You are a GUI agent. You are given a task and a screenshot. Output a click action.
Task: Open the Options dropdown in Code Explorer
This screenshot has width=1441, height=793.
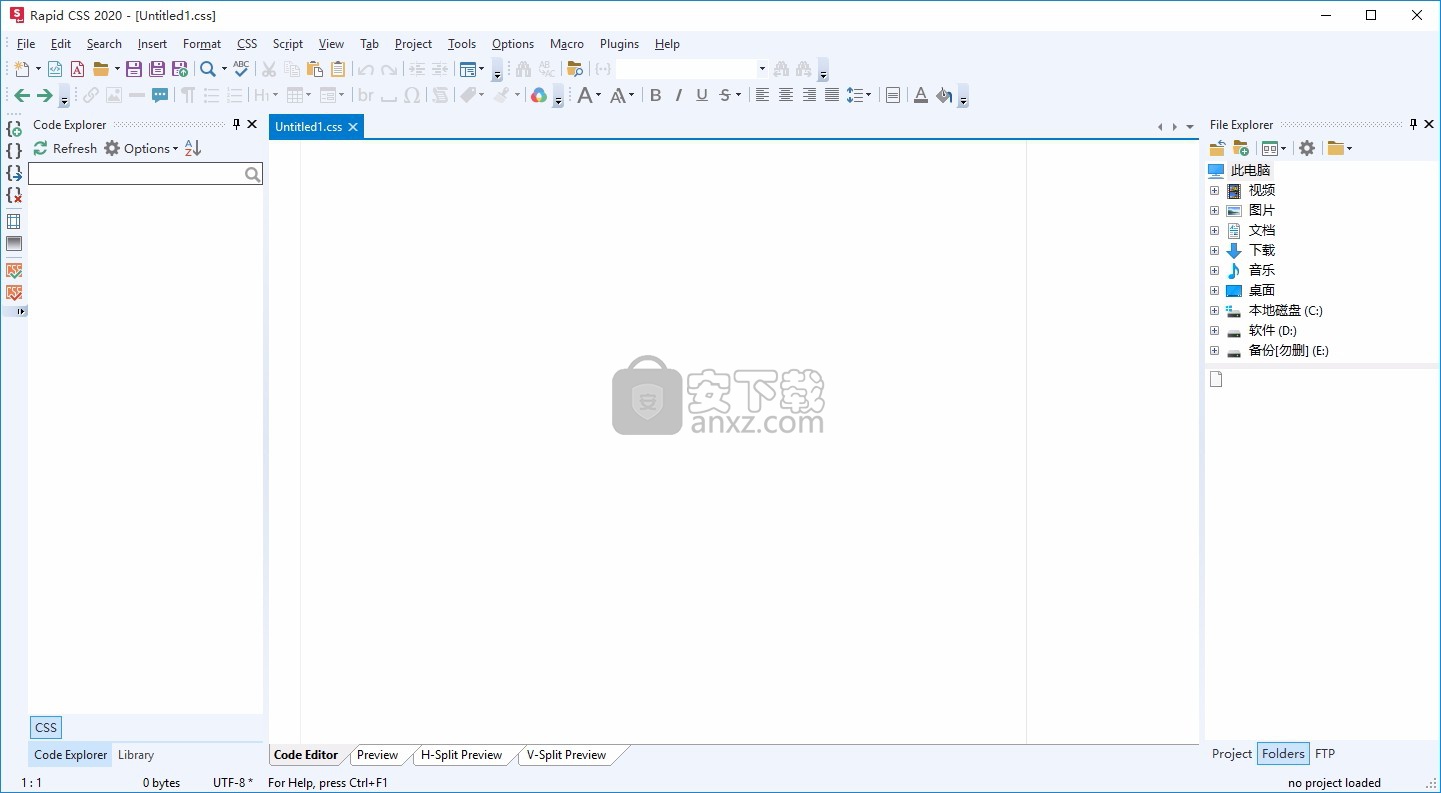(x=142, y=148)
